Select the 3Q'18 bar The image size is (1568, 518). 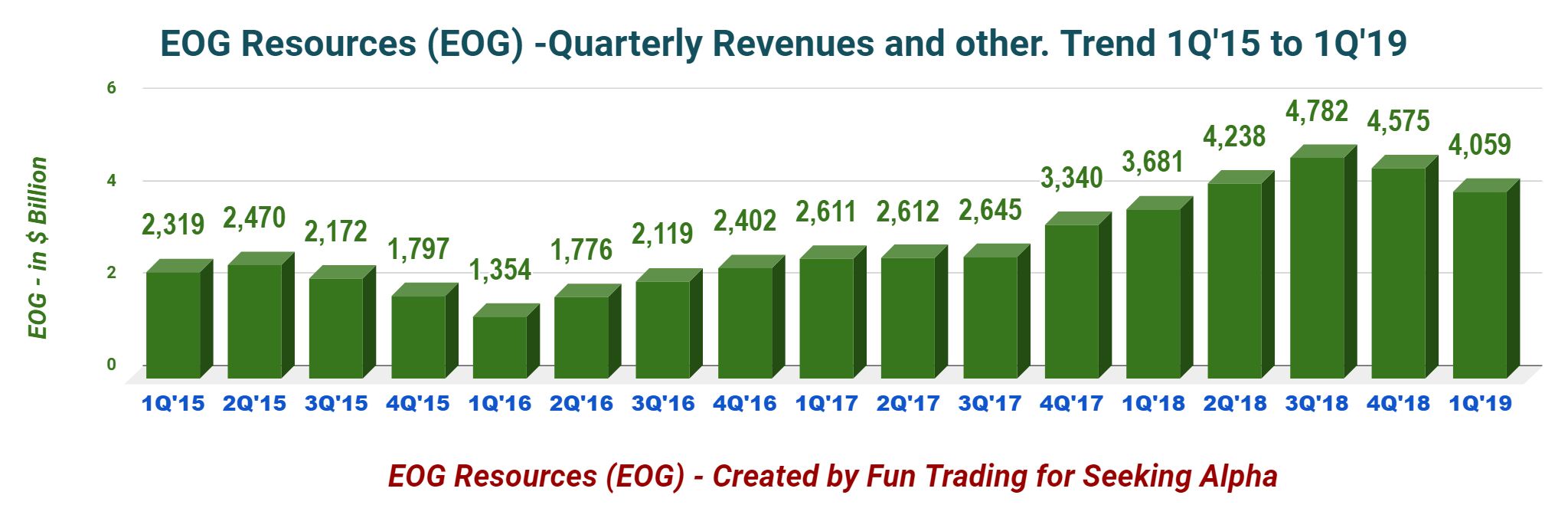pyautogui.click(x=1323, y=261)
